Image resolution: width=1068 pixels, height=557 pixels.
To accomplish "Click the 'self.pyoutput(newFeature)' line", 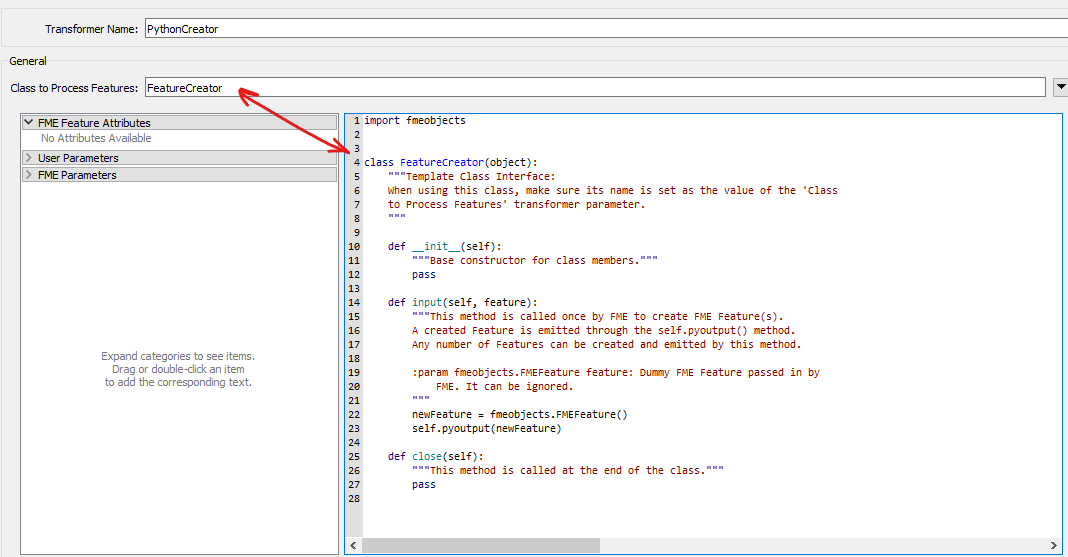I will click(486, 428).
